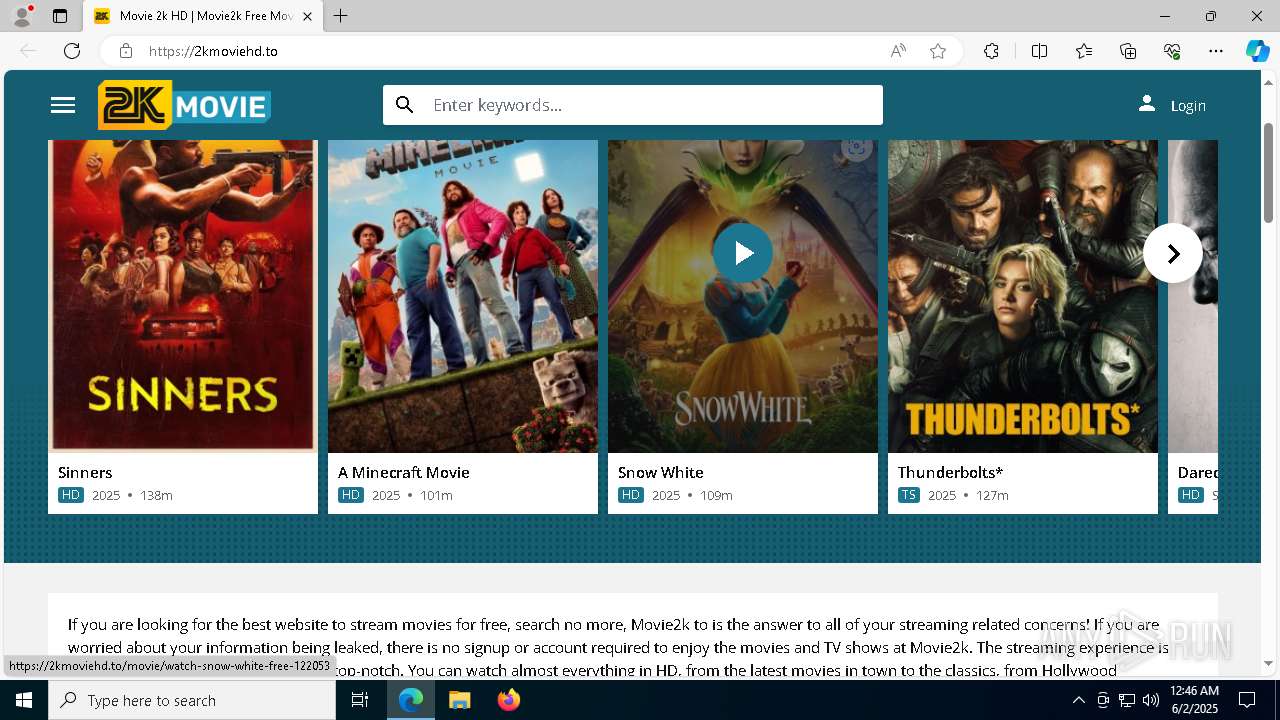Image resolution: width=1280 pixels, height=720 pixels.
Task: Click the taskbar clock and date
Action: [x=1194, y=700]
